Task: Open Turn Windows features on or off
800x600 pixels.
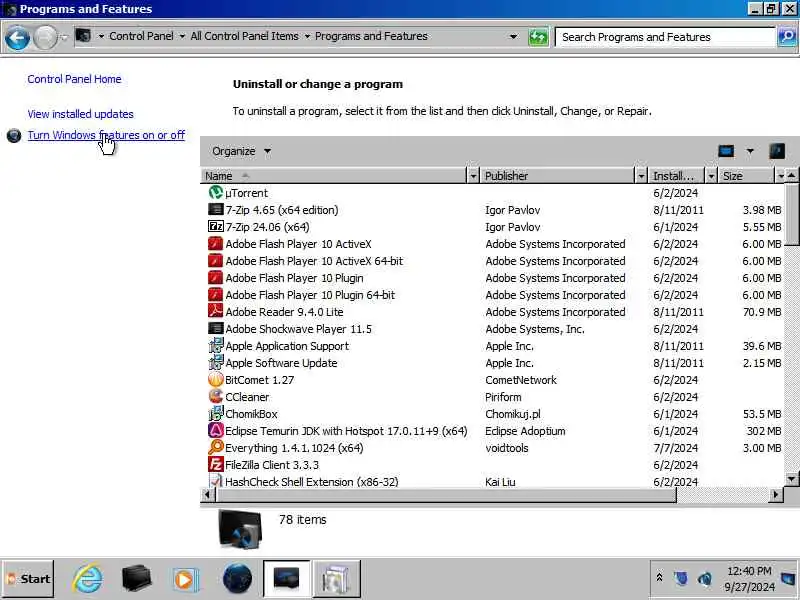Action: [x=106, y=135]
